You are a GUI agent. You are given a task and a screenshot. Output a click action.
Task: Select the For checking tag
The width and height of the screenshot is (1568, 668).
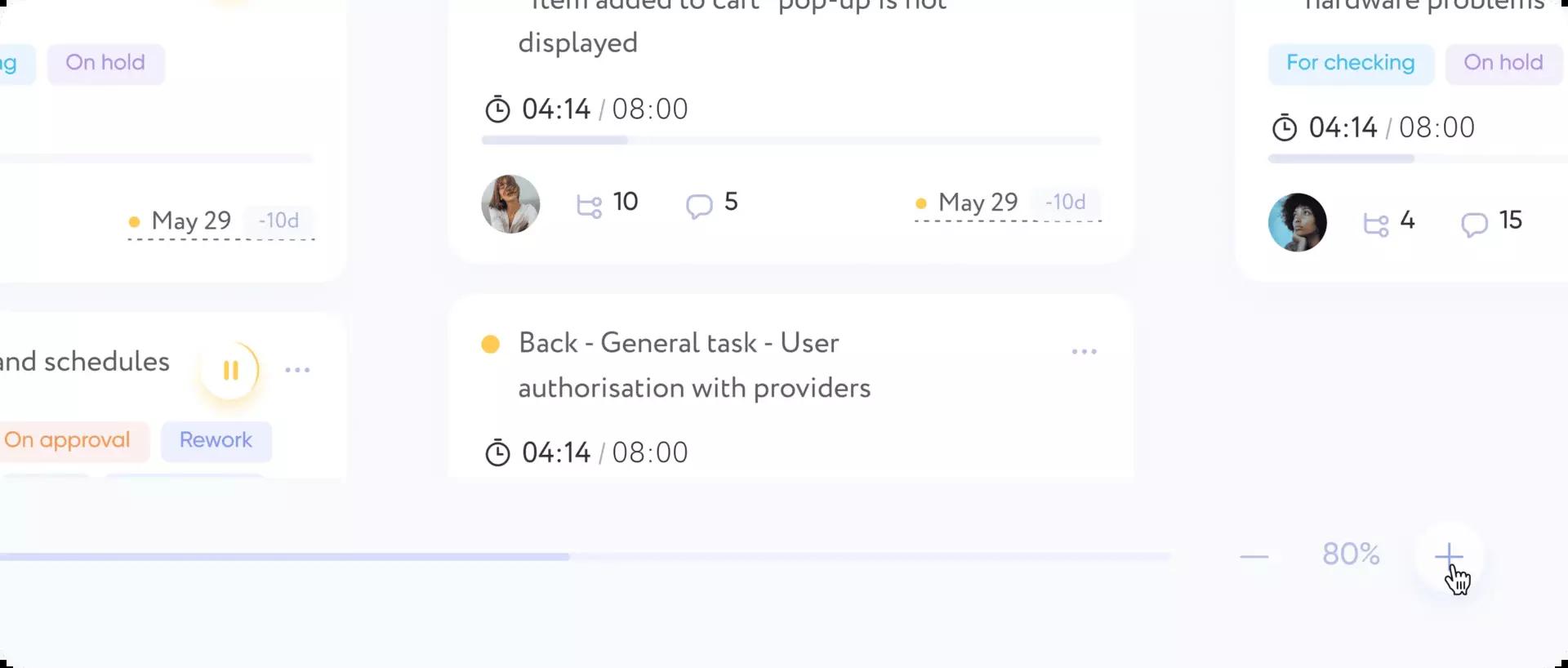1350,63
